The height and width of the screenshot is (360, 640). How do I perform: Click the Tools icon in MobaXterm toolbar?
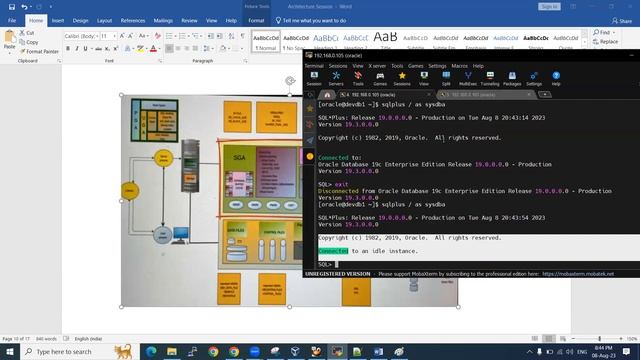coord(358,78)
